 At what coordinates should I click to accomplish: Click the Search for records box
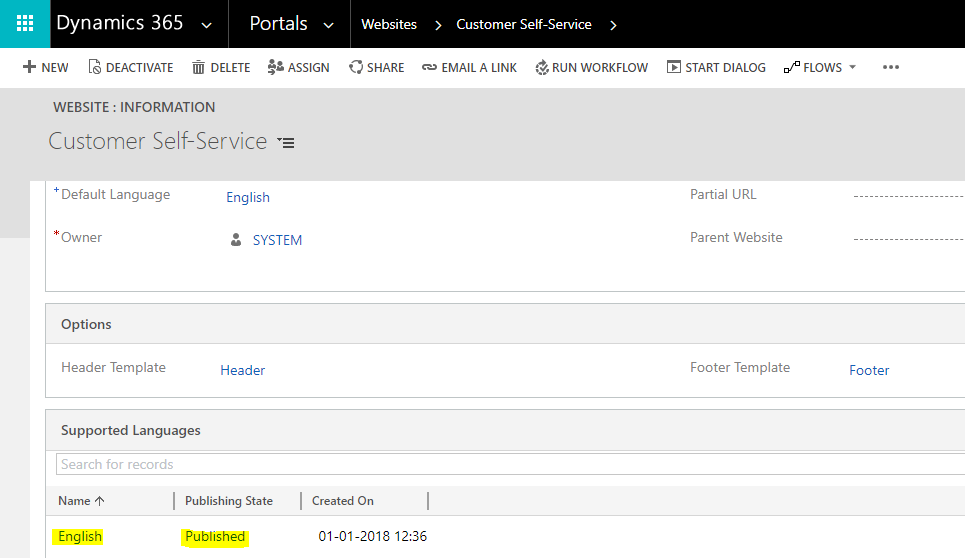511,464
